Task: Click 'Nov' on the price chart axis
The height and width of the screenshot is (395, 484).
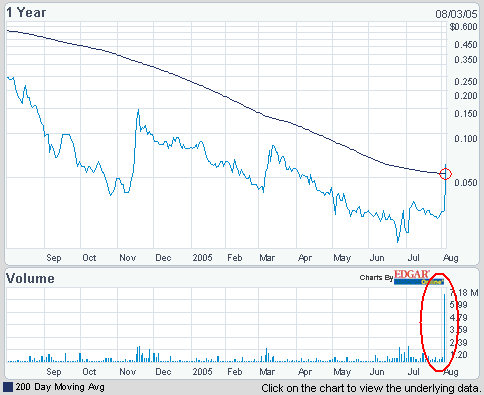Action: pyautogui.click(x=127, y=258)
